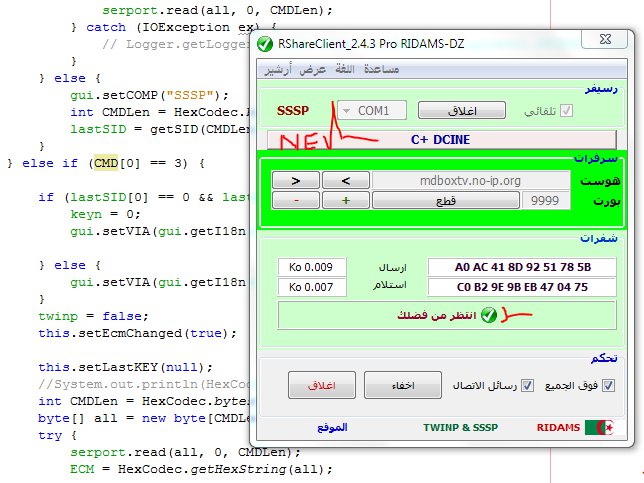Click the RIDAMS label at bottom
The height and width of the screenshot is (483, 644).
click(x=558, y=428)
